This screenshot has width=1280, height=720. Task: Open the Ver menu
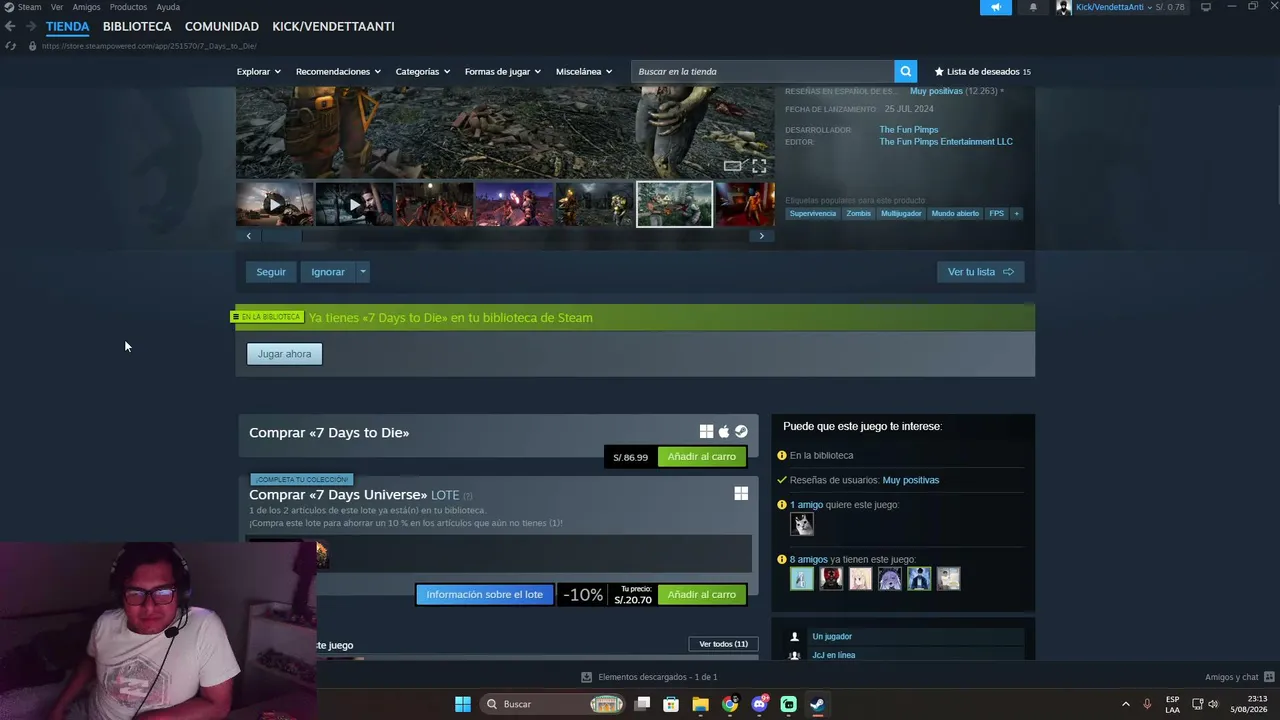pyautogui.click(x=57, y=7)
